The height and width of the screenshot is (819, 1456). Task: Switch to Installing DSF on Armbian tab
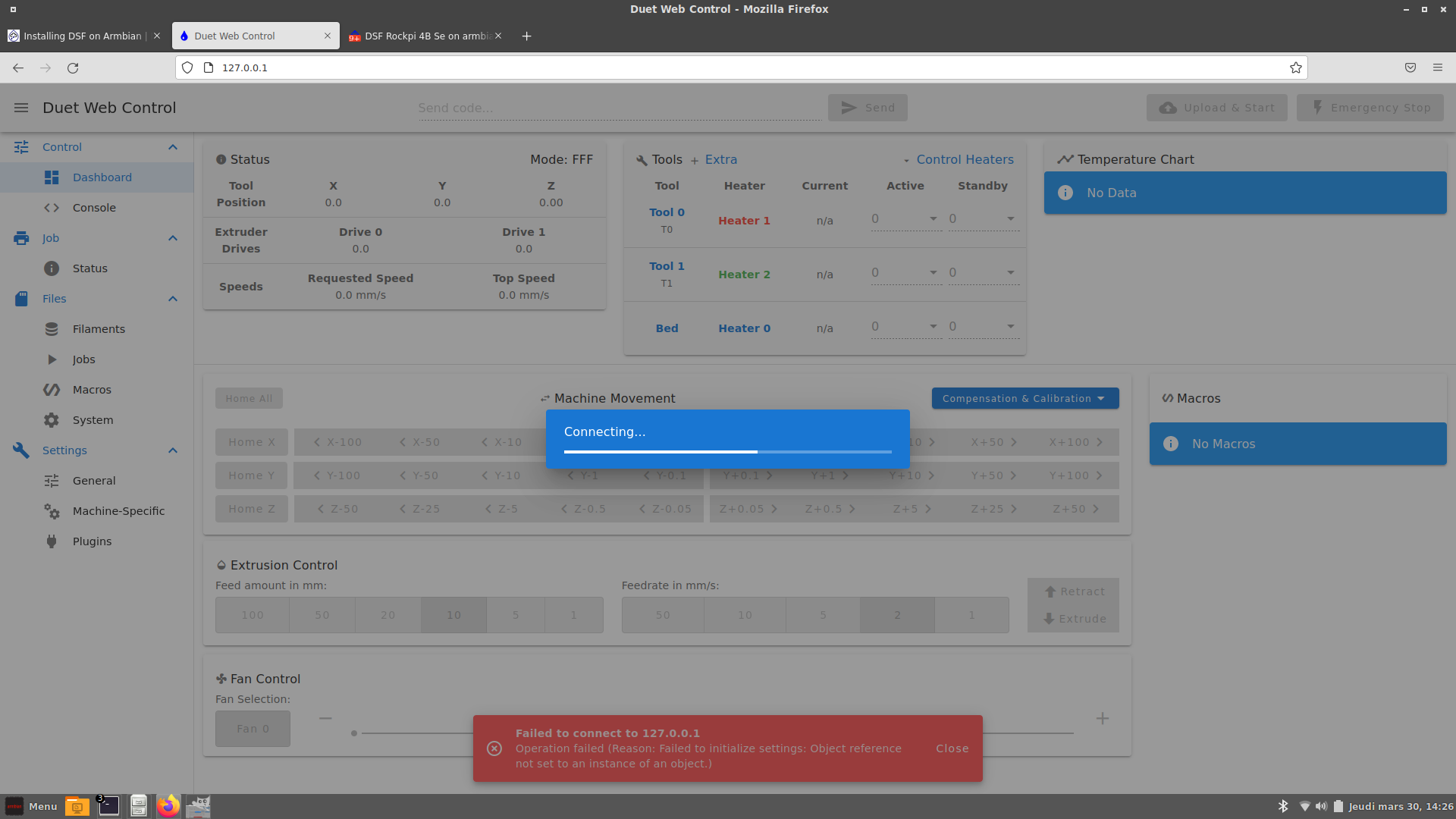pos(84,36)
